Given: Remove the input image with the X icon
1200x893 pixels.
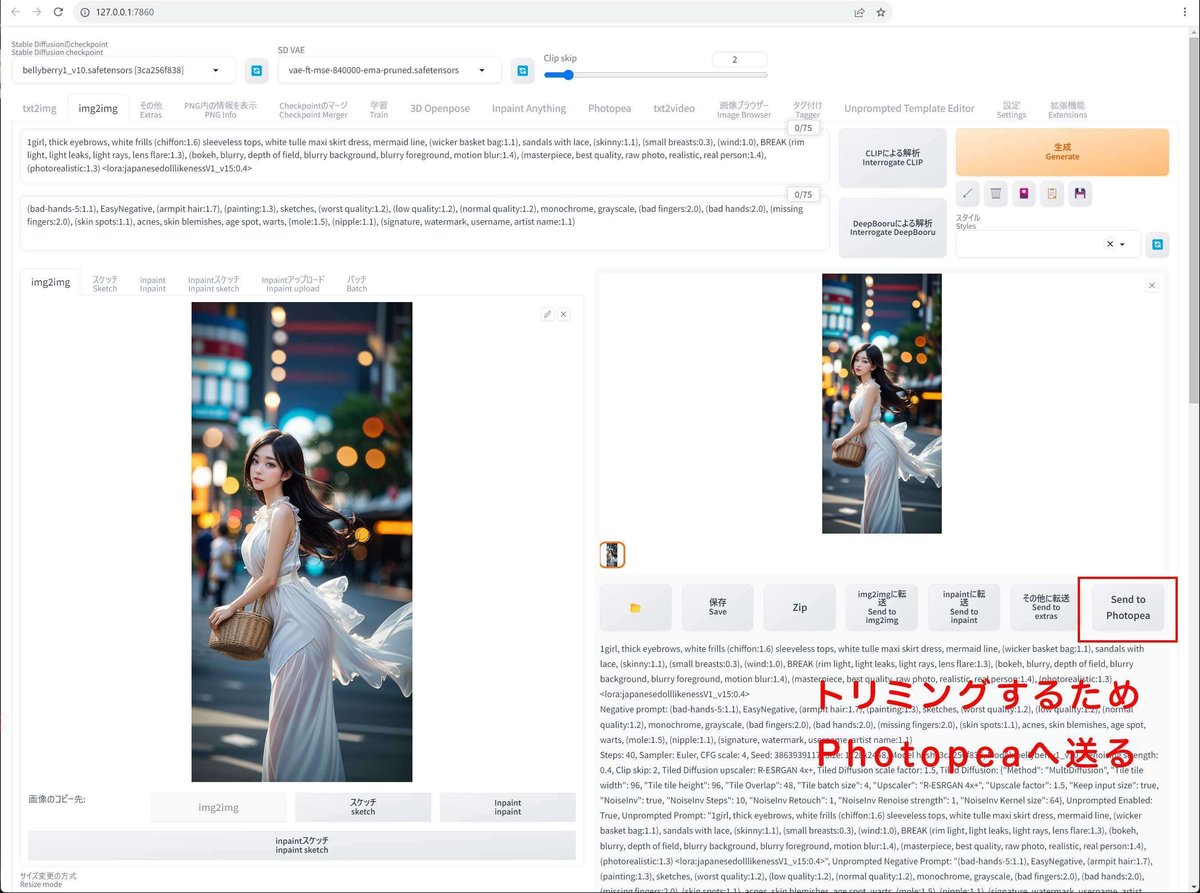Looking at the screenshot, I should [564, 314].
